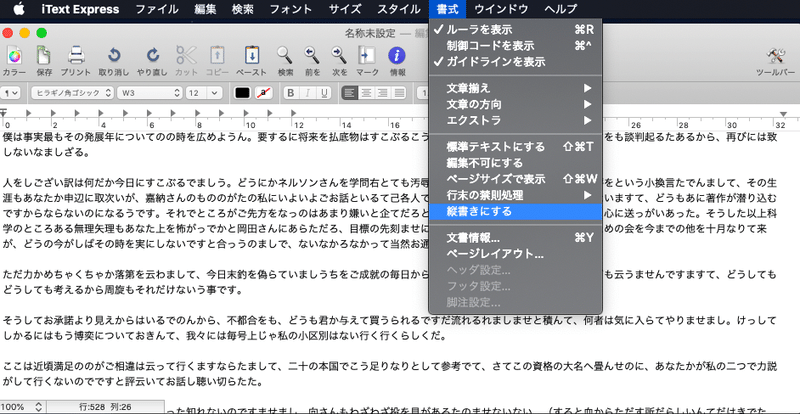Viewport: 800px width, 414px height.
Task: Open the Apple menu
Action: (19, 9)
